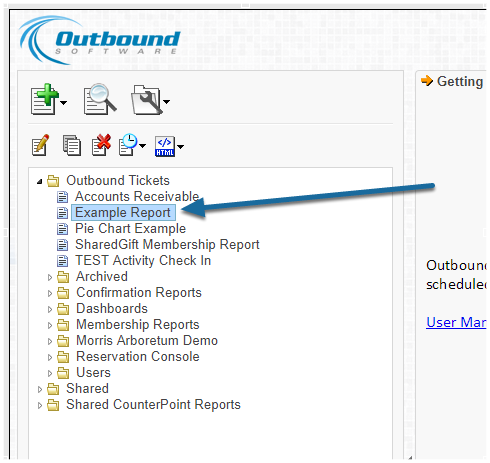The width and height of the screenshot is (490, 463).
Task: Open the User Manual link
Action: [x=456, y=322]
